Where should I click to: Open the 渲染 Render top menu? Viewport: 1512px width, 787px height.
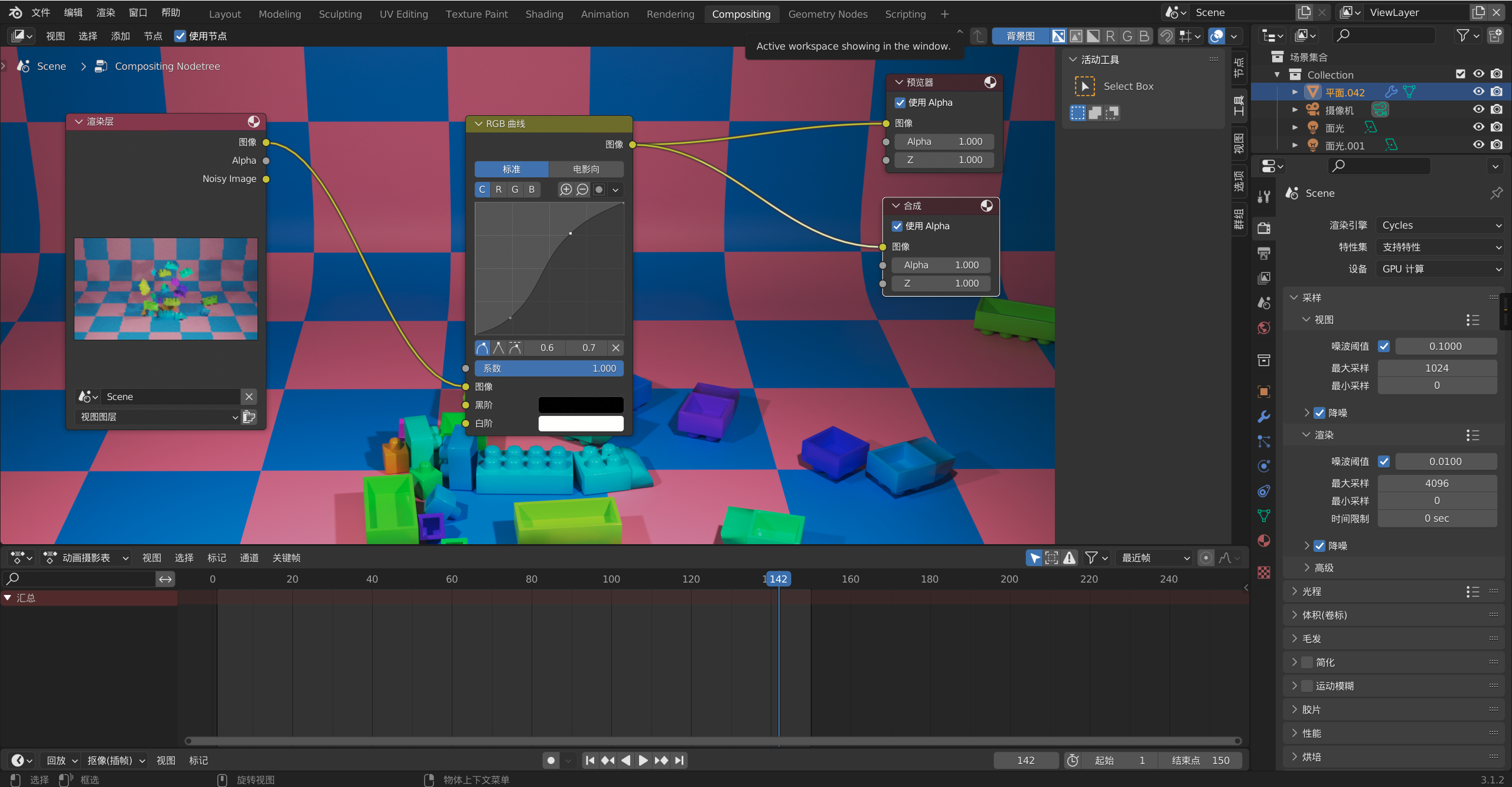106,13
